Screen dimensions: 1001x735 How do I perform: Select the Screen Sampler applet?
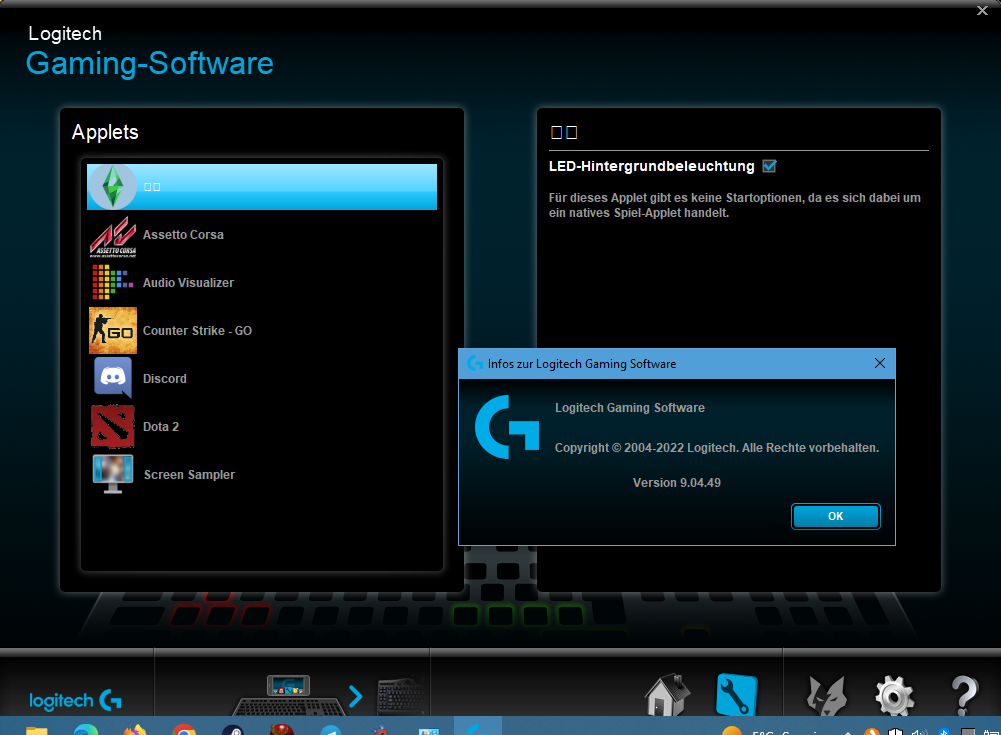tap(262, 474)
